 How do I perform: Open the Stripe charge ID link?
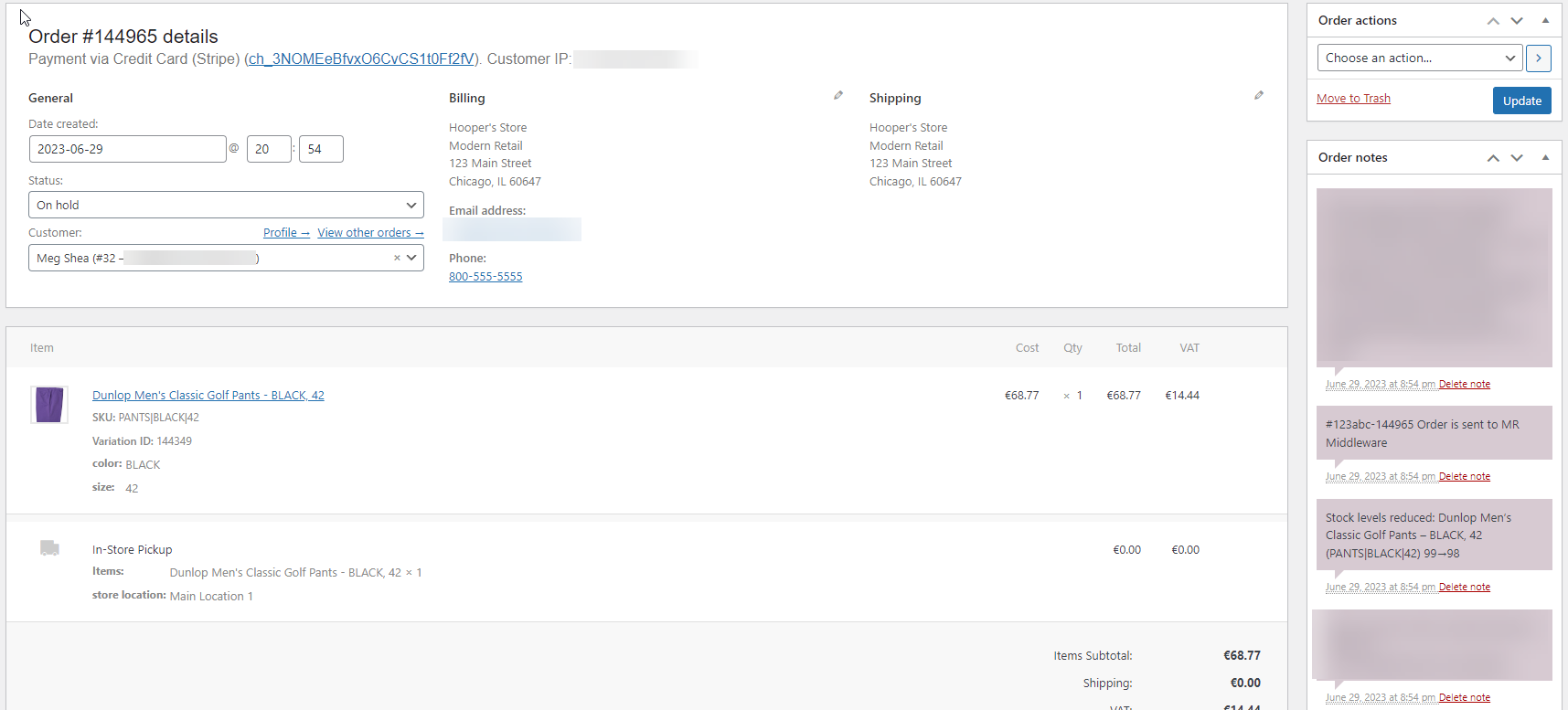tap(362, 58)
